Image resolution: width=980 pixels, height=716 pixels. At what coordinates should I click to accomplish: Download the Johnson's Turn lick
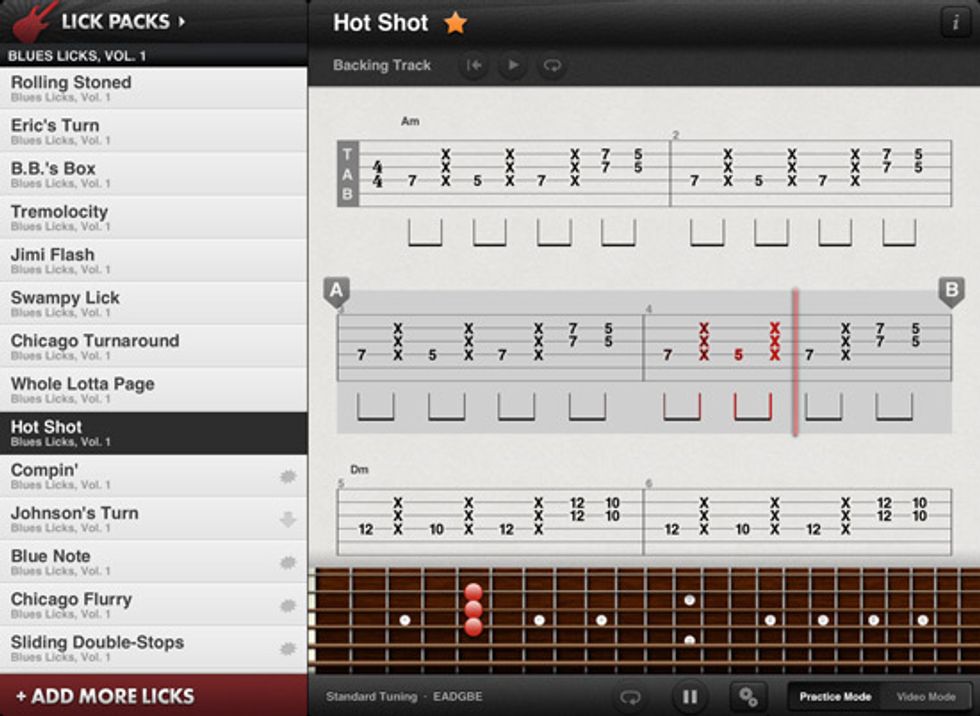(x=288, y=519)
